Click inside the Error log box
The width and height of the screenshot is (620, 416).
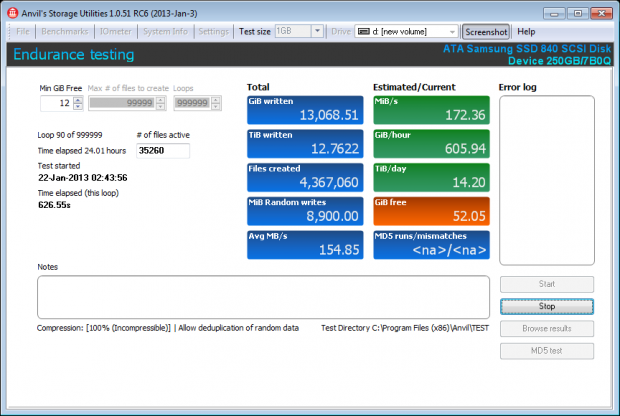[547, 180]
